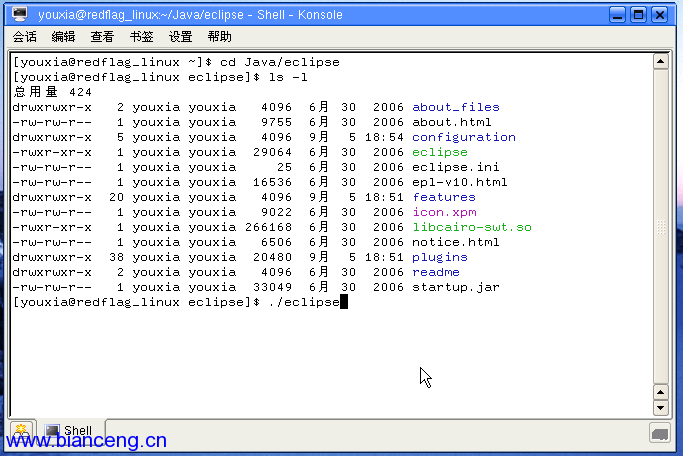Minimize the Konsole window
The height and width of the screenshot is (456, 683).
(x=617, y=15)
